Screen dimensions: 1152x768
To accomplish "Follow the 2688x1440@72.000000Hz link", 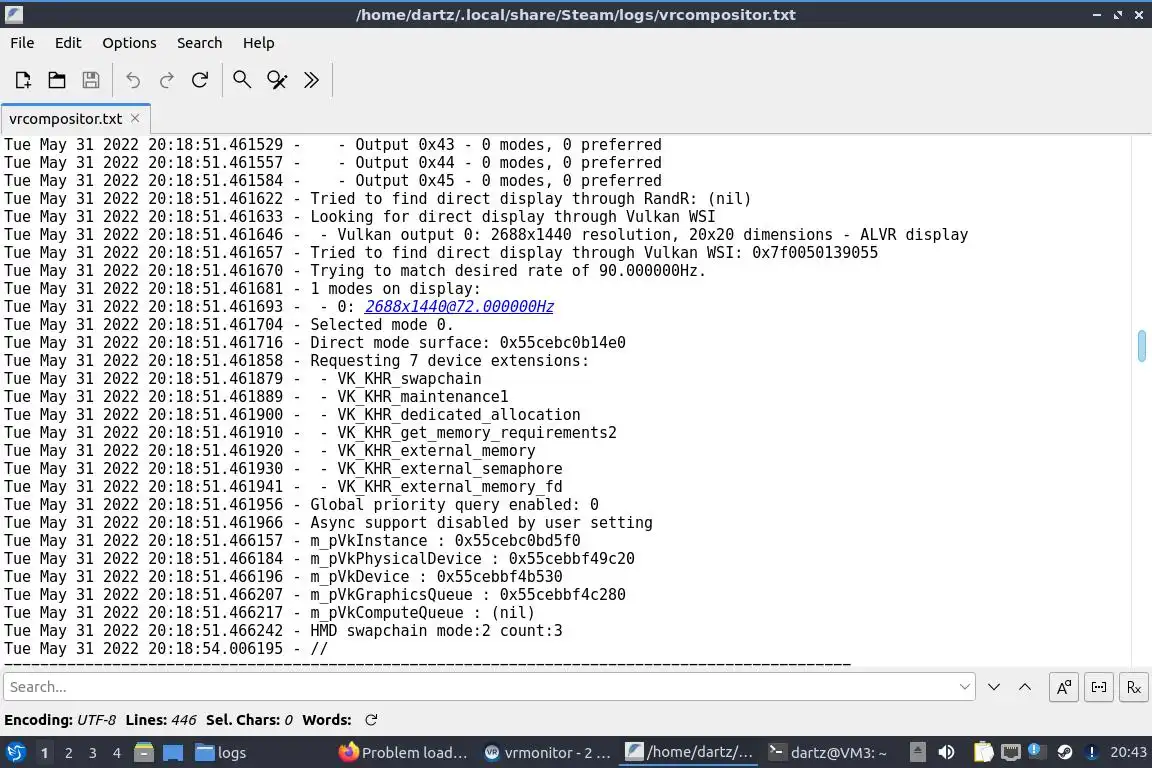I will click(459, 306).
